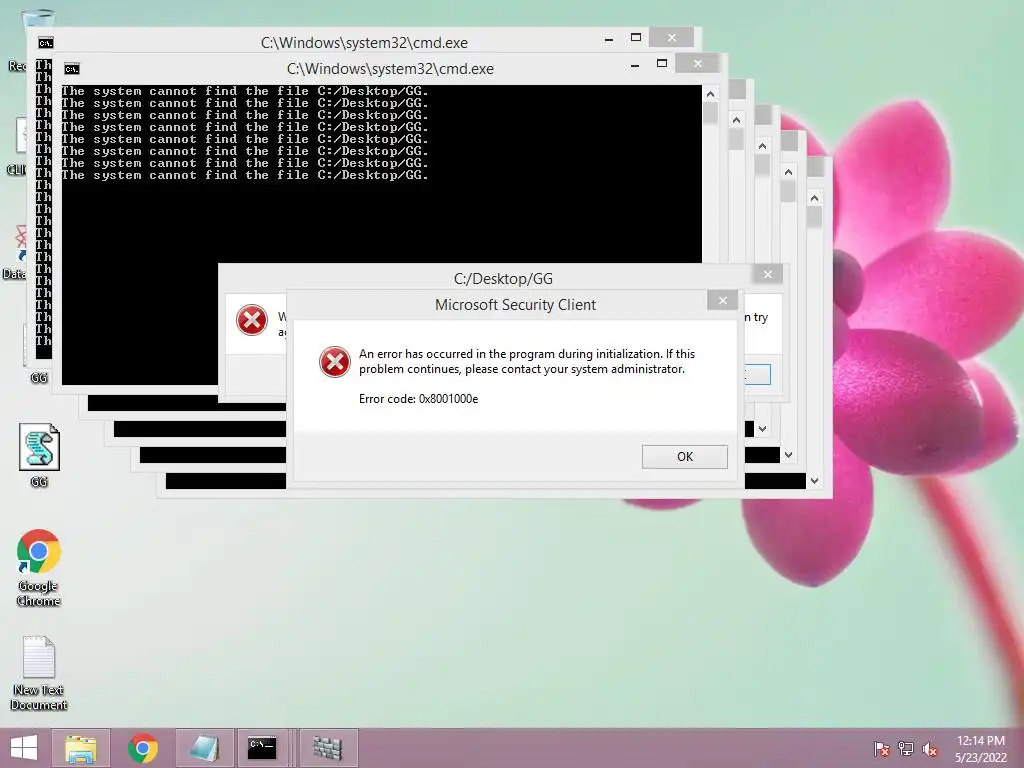Click the C:/Desktop/GG dialog title bar
Screen dimensions: 1024x768
503,278
